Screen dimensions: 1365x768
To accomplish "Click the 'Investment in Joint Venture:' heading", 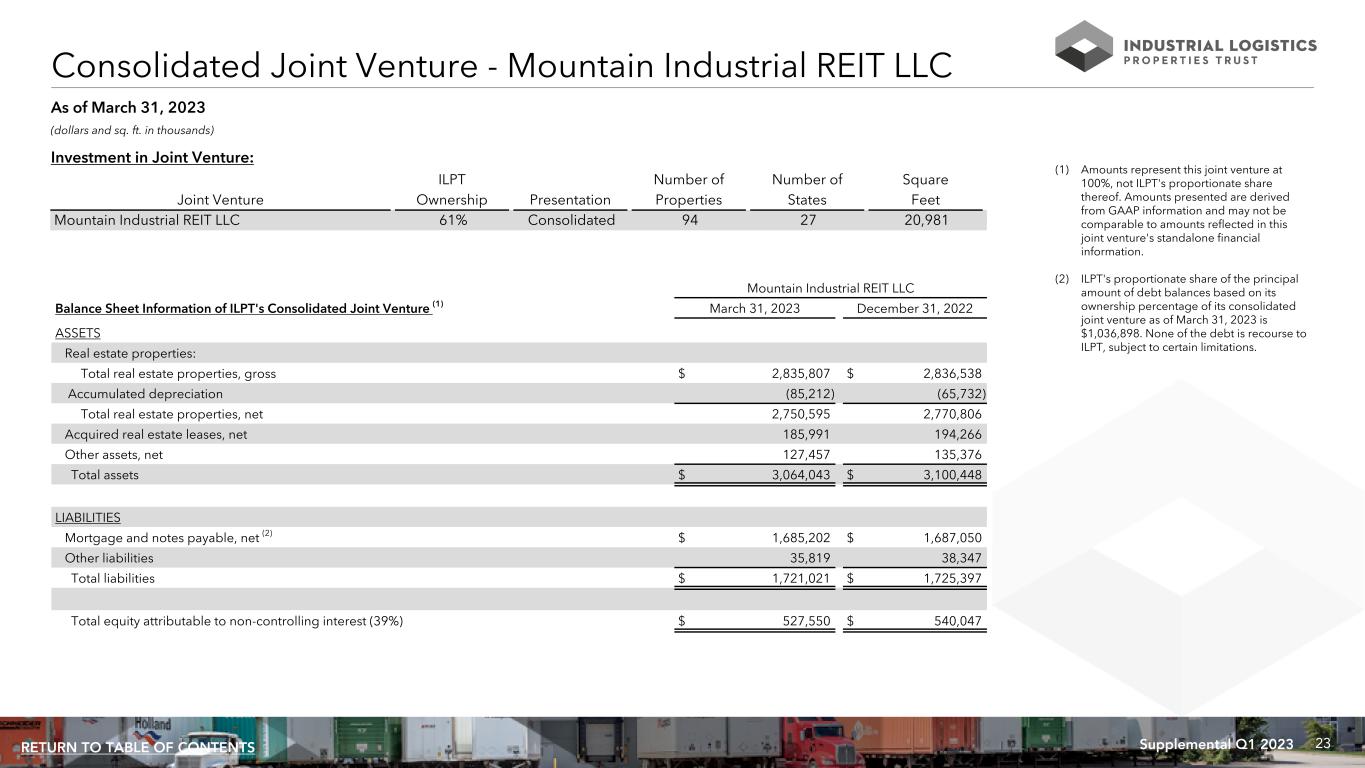I will pyautogui.click(x=153, y=157).
